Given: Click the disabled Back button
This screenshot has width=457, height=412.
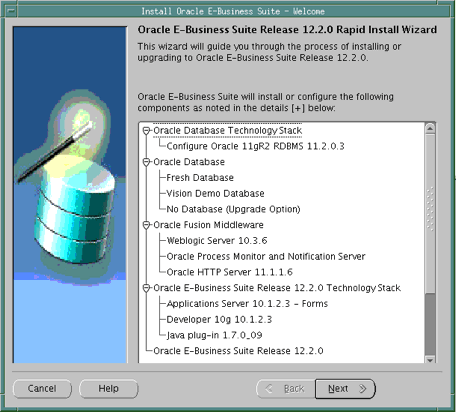Looking at the screenshot, I should 286,389.
